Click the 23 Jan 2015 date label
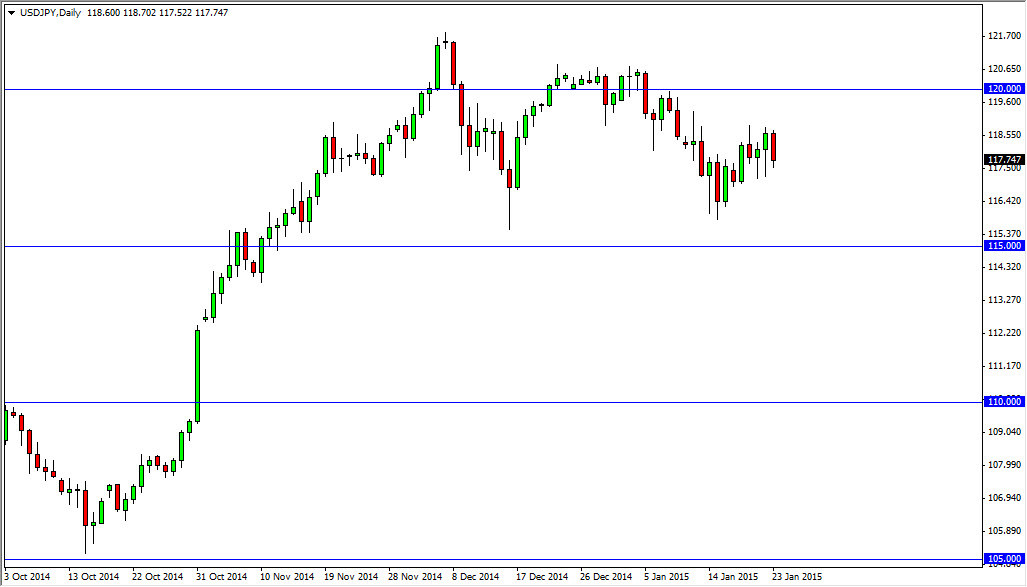The height and width of the screenshot is (587, 1027). pyautogui.click(x=797, y=577)
